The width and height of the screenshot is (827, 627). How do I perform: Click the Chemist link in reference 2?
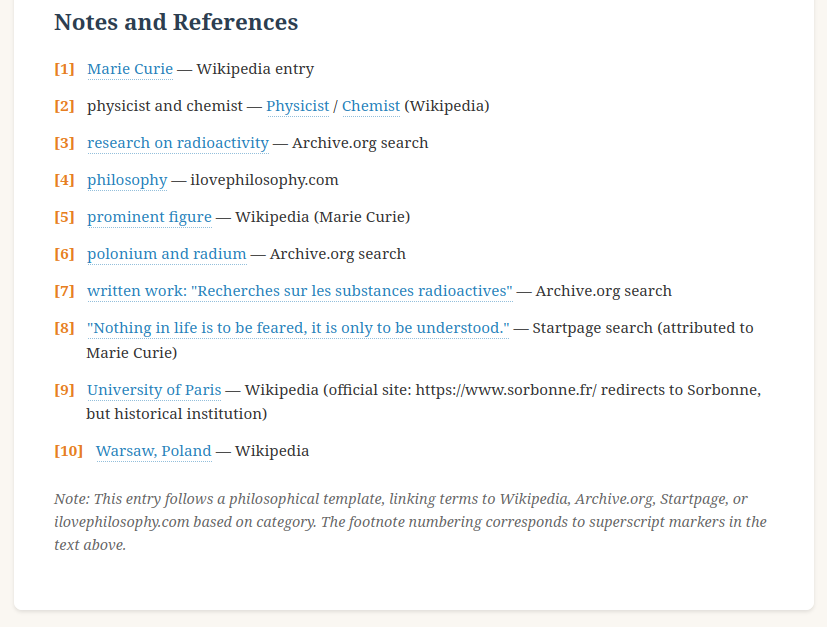[370, 106]
